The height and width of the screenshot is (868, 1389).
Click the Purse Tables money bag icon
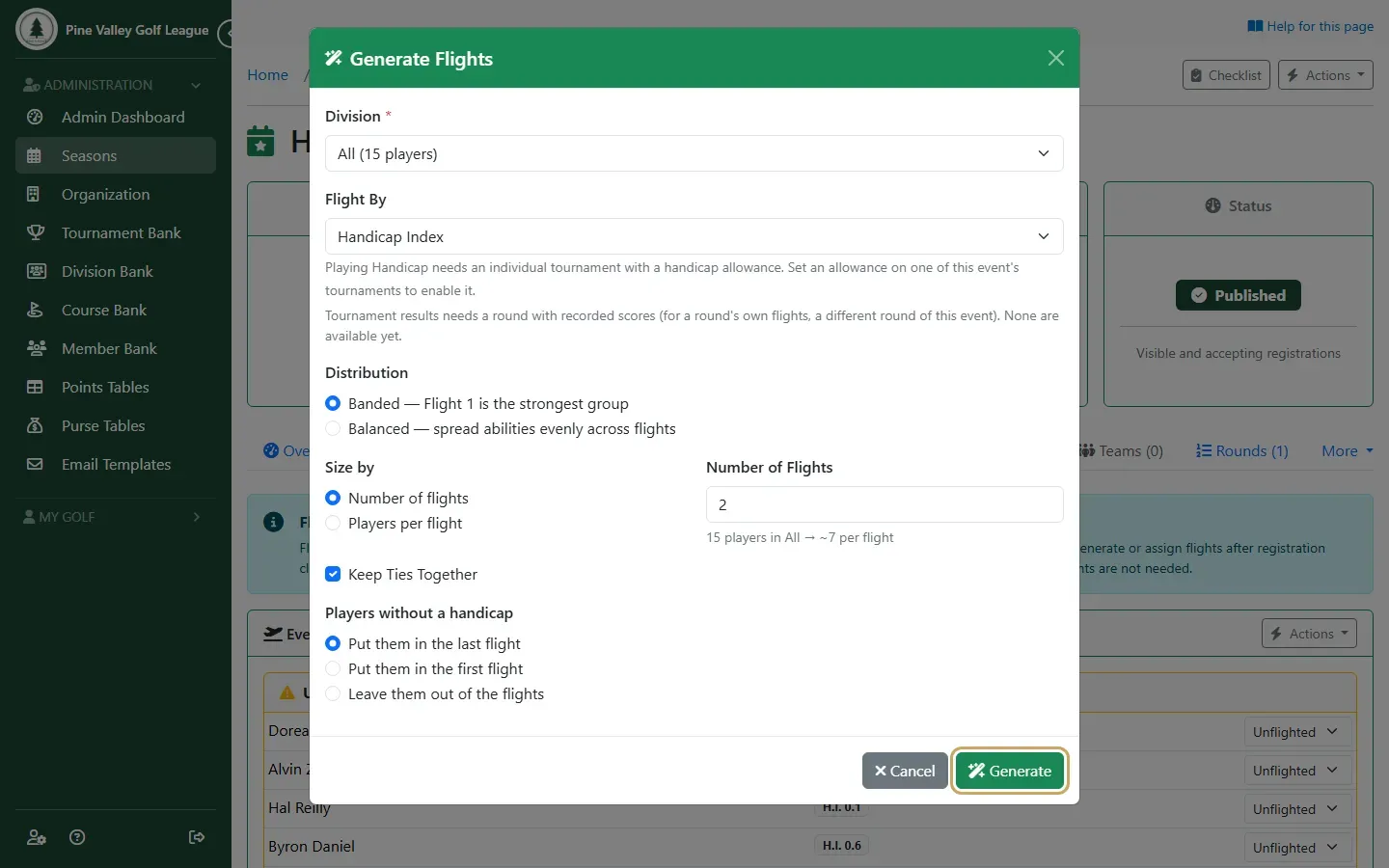[35, 425]
